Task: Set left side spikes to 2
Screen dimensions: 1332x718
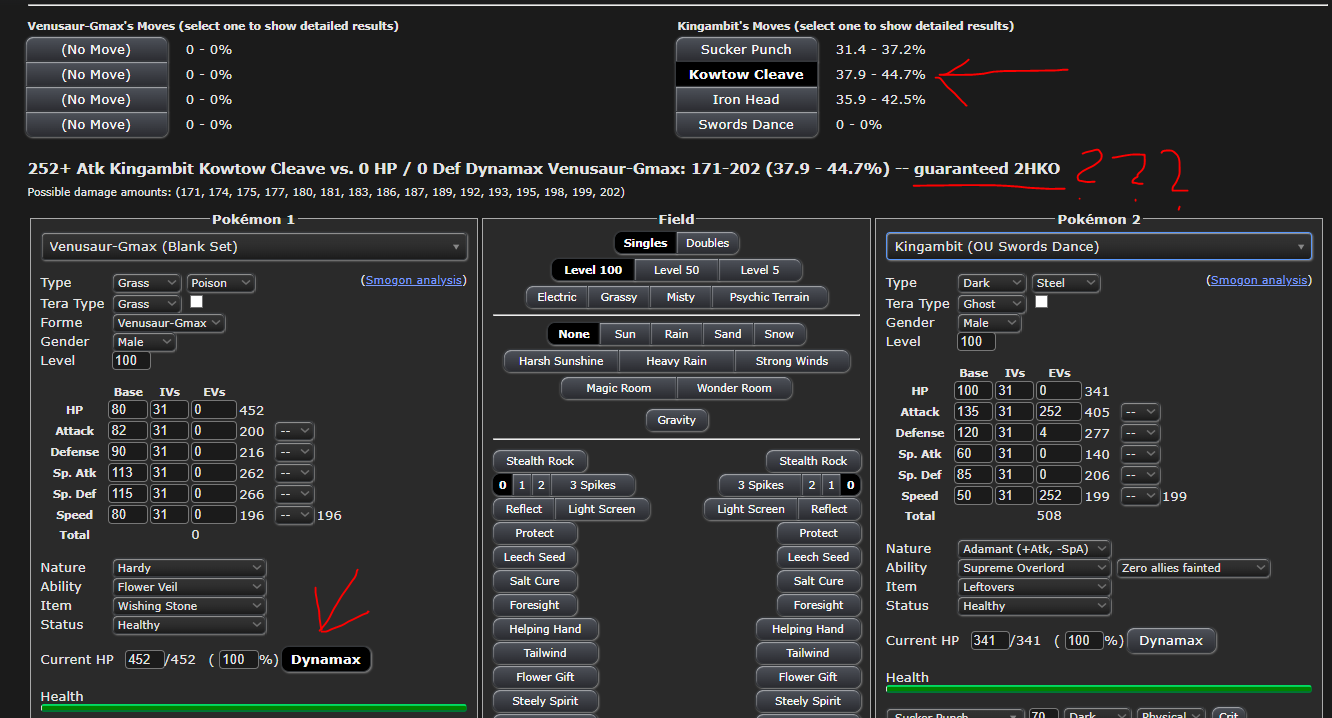Action: (x=541, y=485)
